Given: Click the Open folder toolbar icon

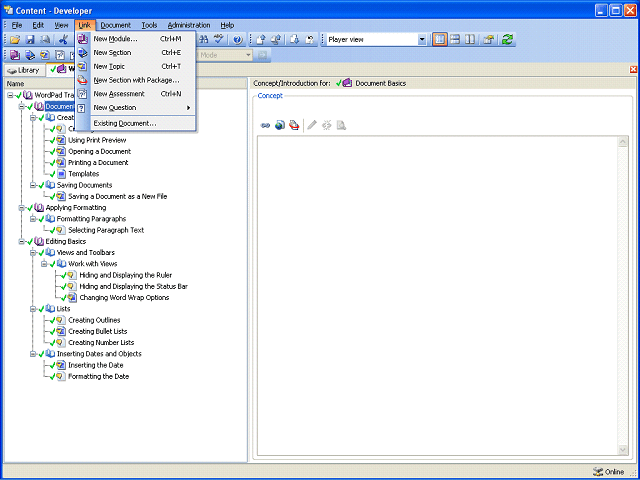Looking at the screenshot, I should pos(15,40).
